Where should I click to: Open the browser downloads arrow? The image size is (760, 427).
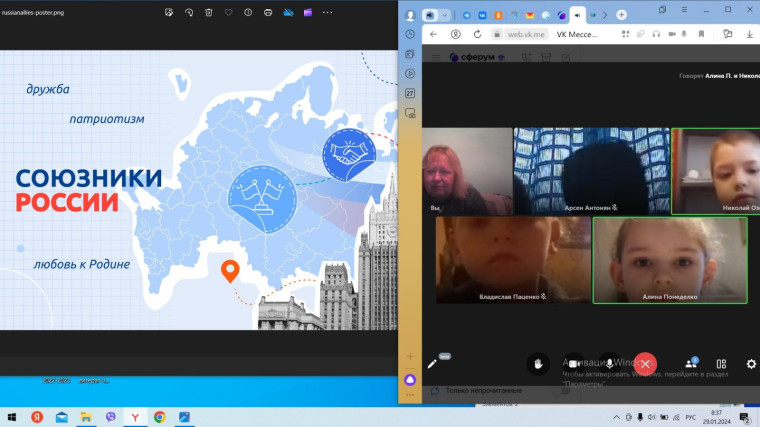750,34
